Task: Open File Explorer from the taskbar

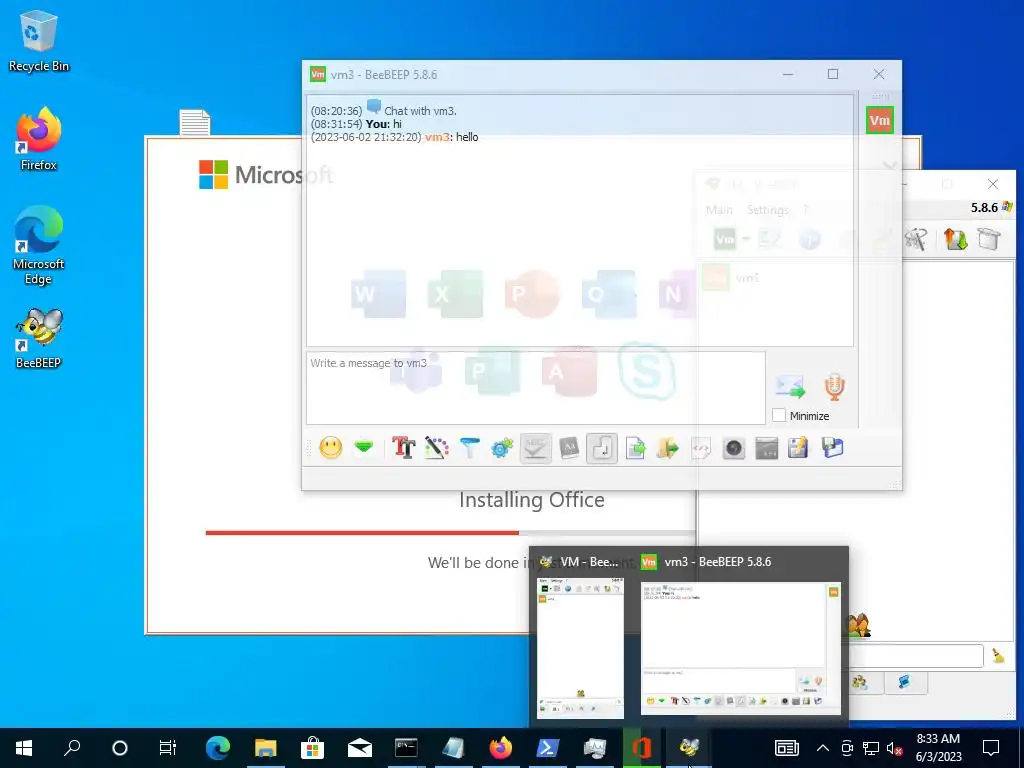Action: pyautogui.click(x=265, y=748)
